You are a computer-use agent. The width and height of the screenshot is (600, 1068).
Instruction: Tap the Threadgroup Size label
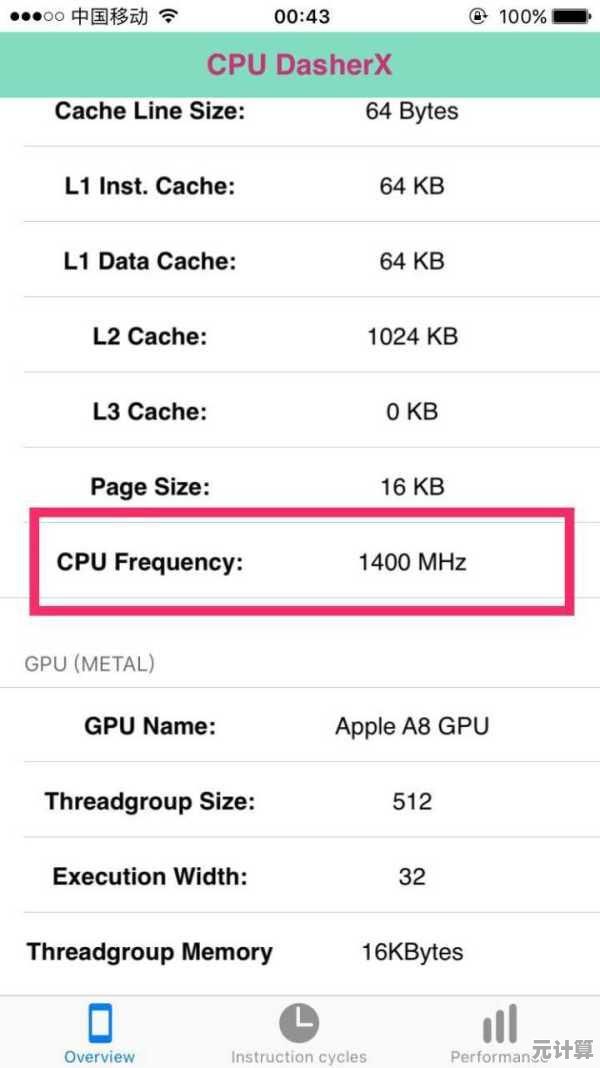[150, 801]
